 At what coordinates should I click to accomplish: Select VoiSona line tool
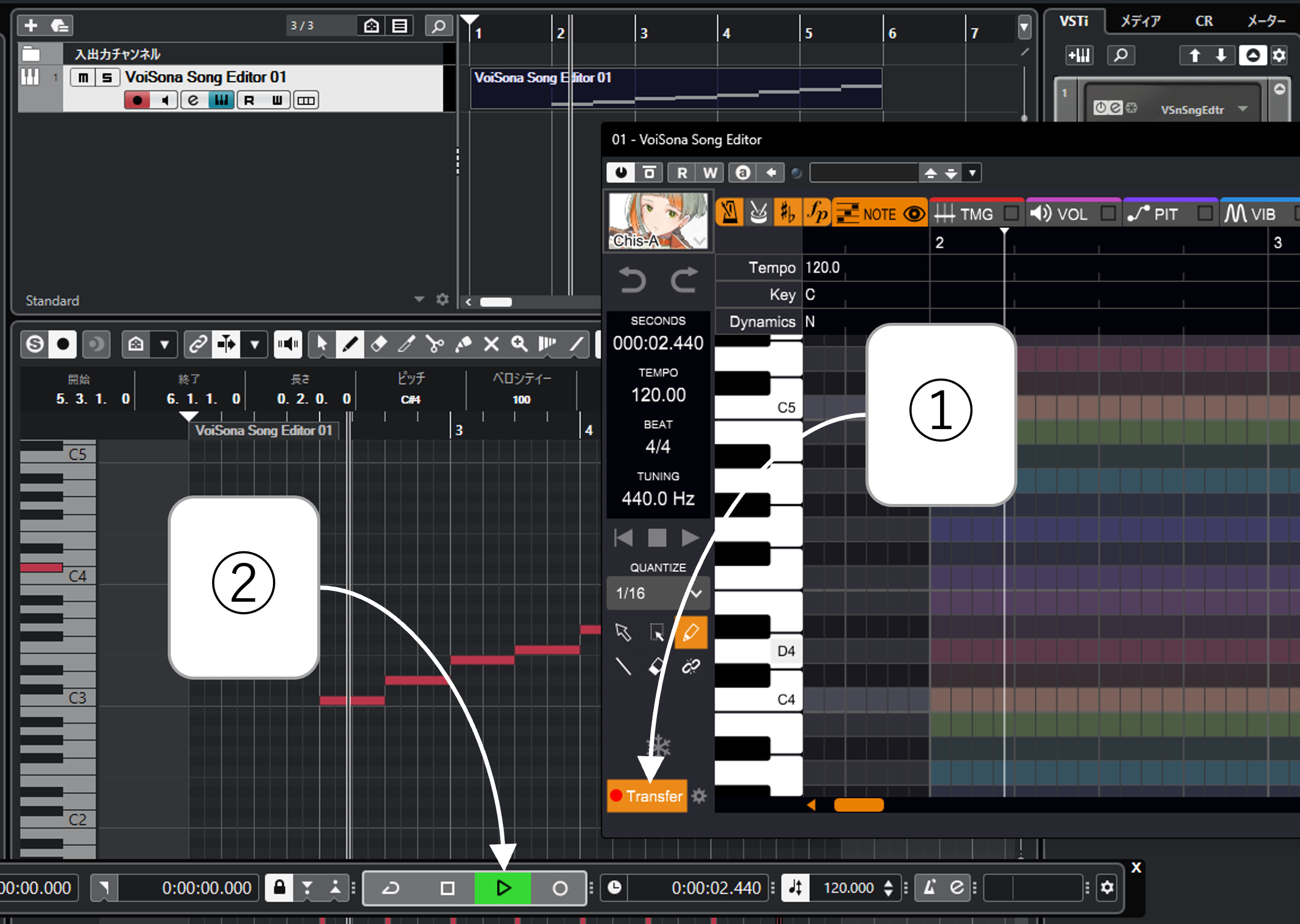pos(624,667)
